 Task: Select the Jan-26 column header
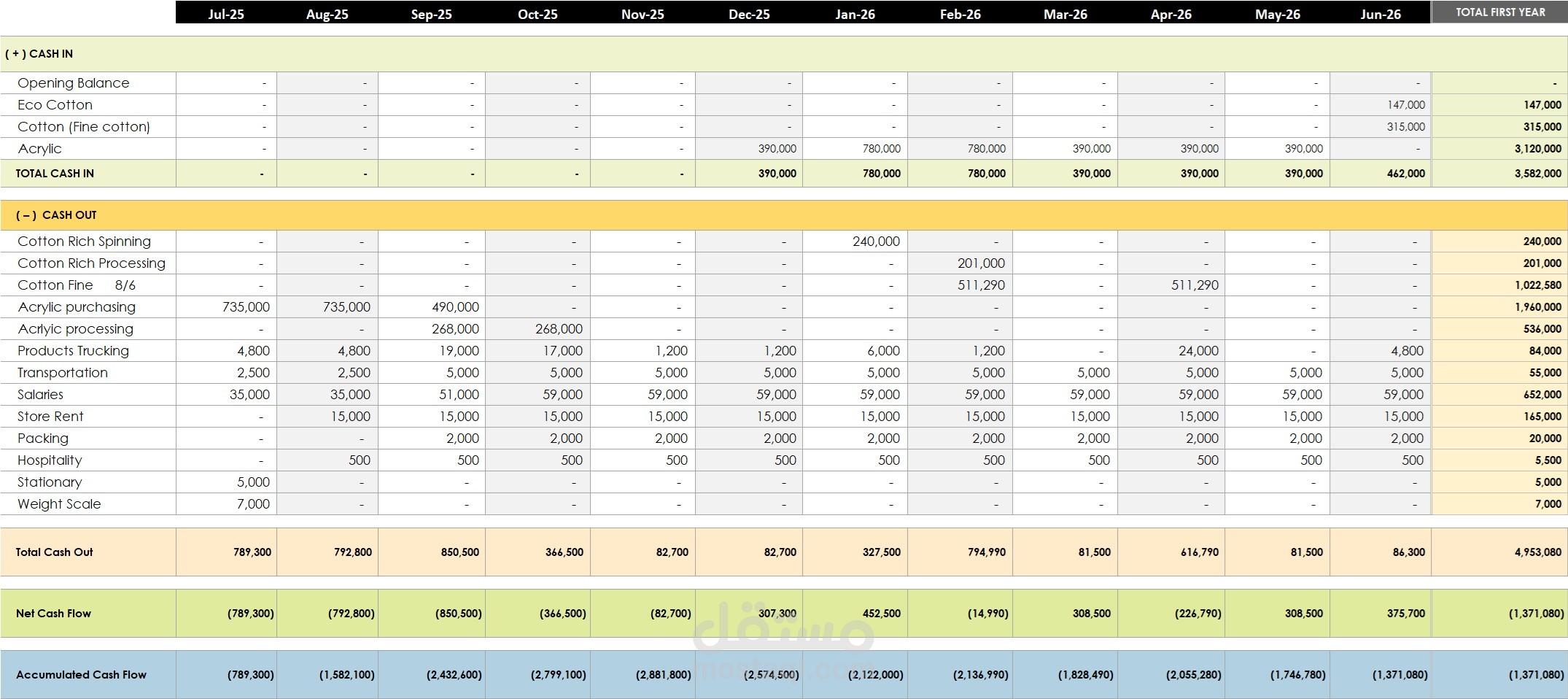click(855, 14)
